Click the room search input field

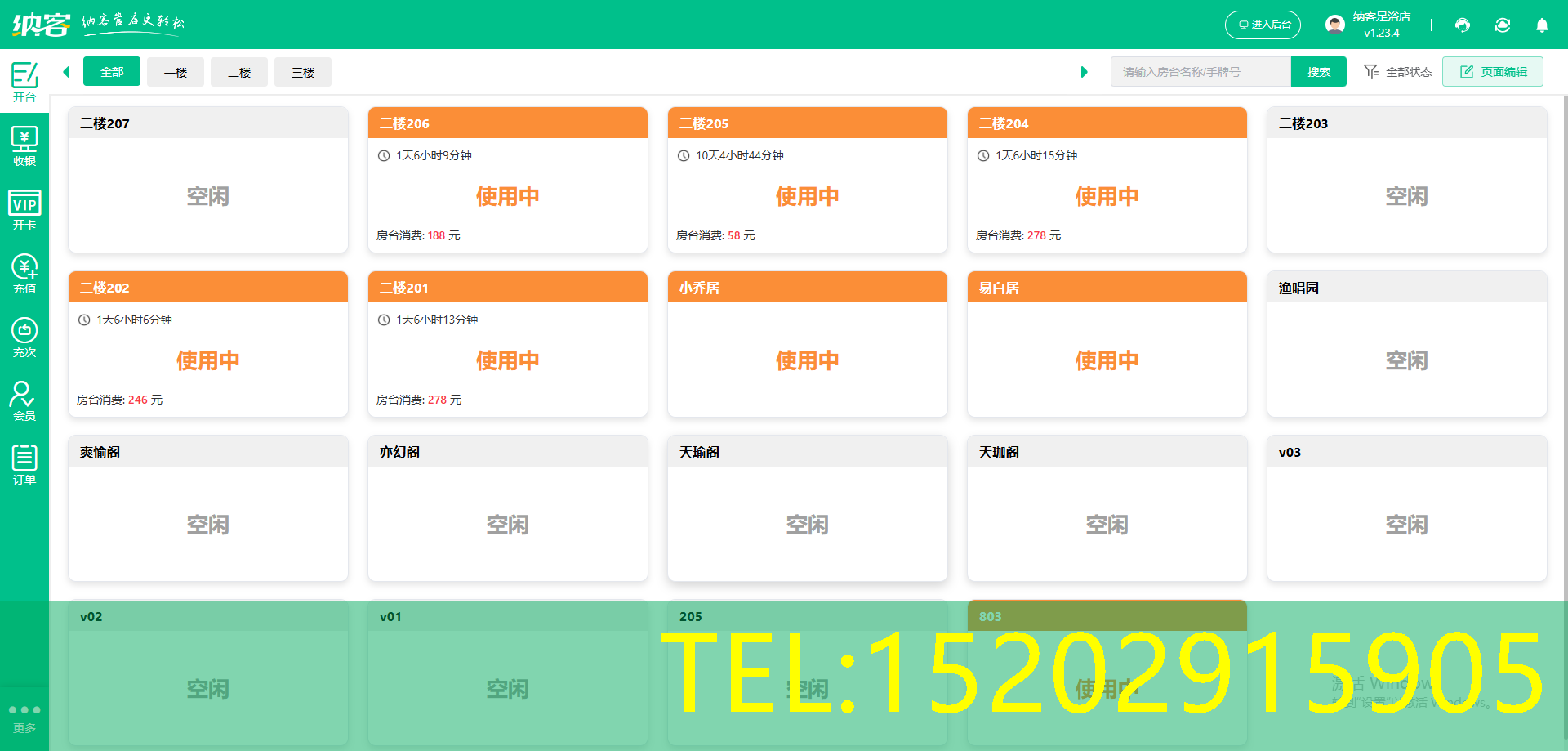pyautogui.click(x=1200, y=71)
